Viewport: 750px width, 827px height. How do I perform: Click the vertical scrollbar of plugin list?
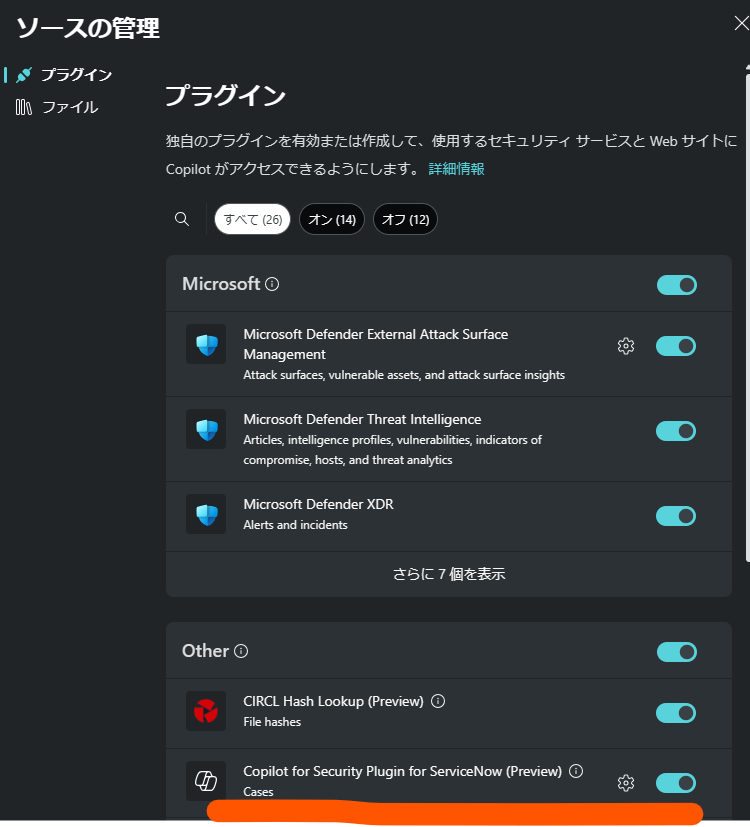747,317
